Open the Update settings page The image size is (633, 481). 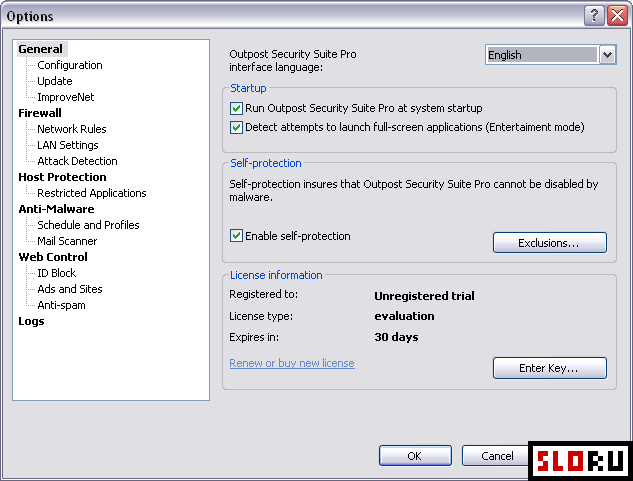pyautogui.click(x=55, y=81)
